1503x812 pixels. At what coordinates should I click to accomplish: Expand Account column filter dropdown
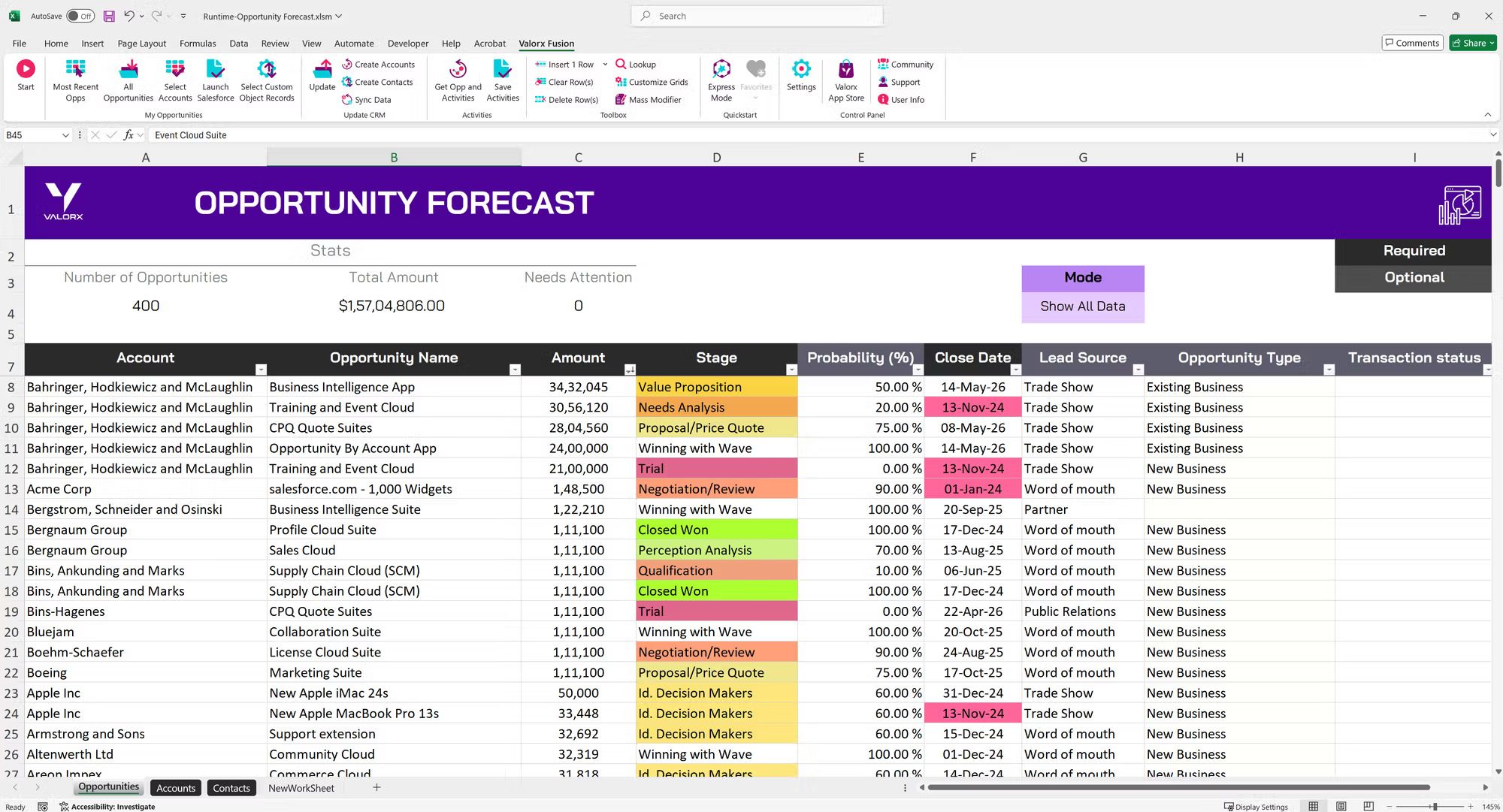pos(259,371)
